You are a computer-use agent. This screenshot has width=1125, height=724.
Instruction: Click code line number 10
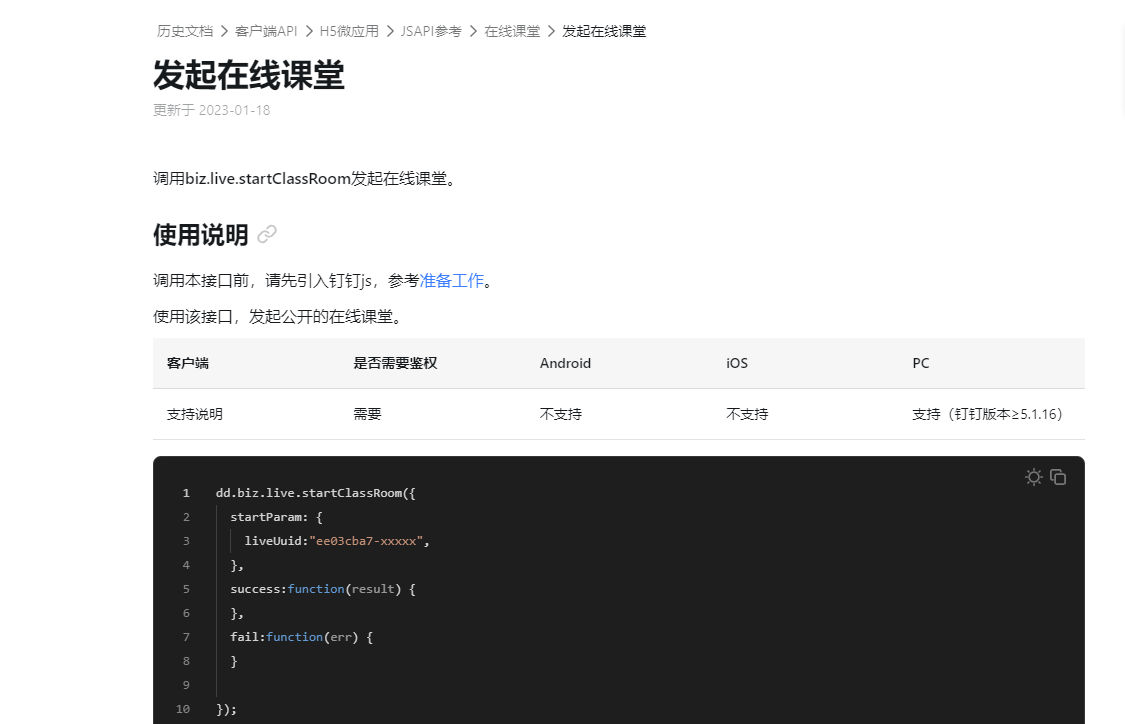183,709
